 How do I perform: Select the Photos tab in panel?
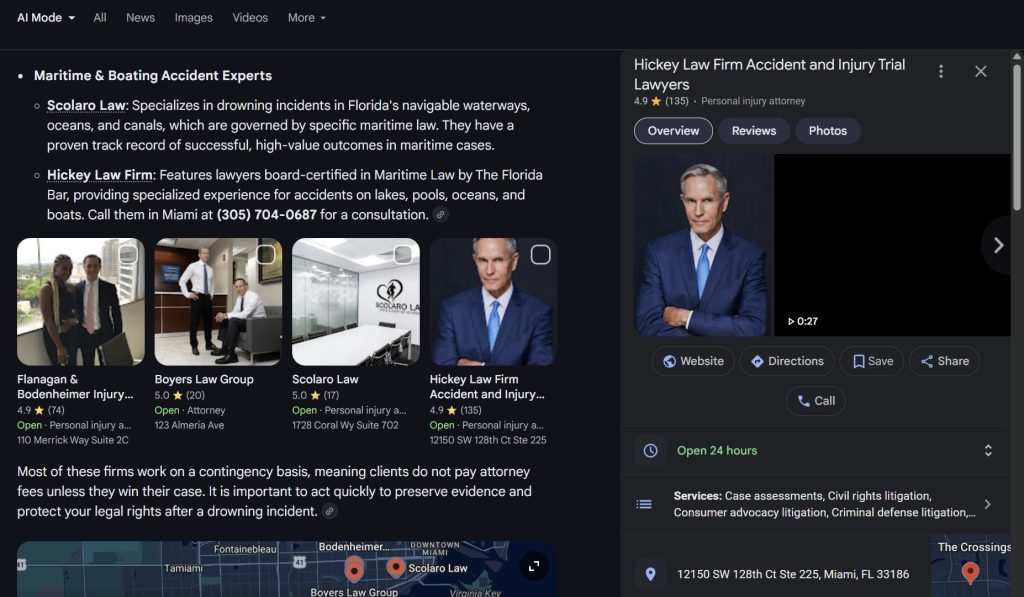pos(827,131)
